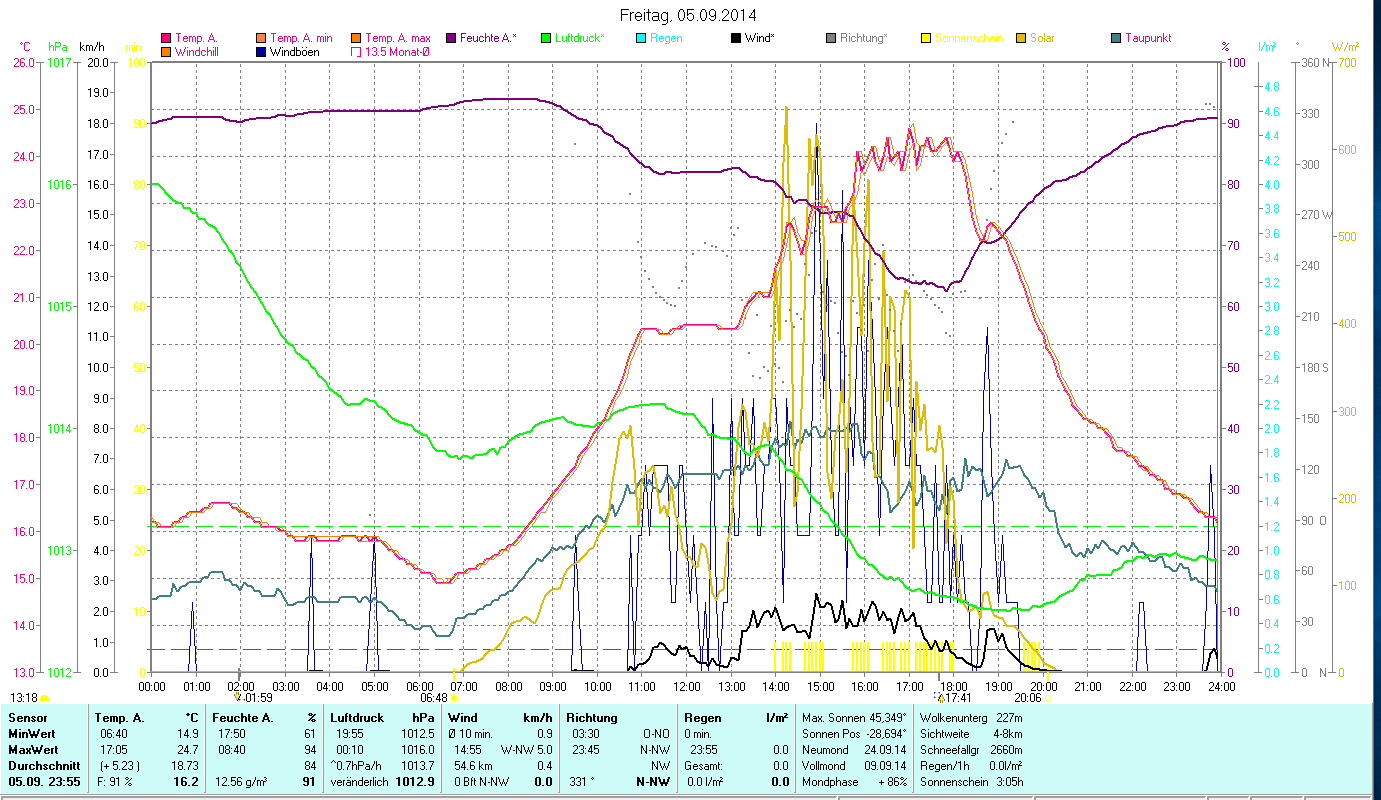Select the green Luftdruck* legend square
Viewport: 1381px width, 800px height.
(546, 38)
